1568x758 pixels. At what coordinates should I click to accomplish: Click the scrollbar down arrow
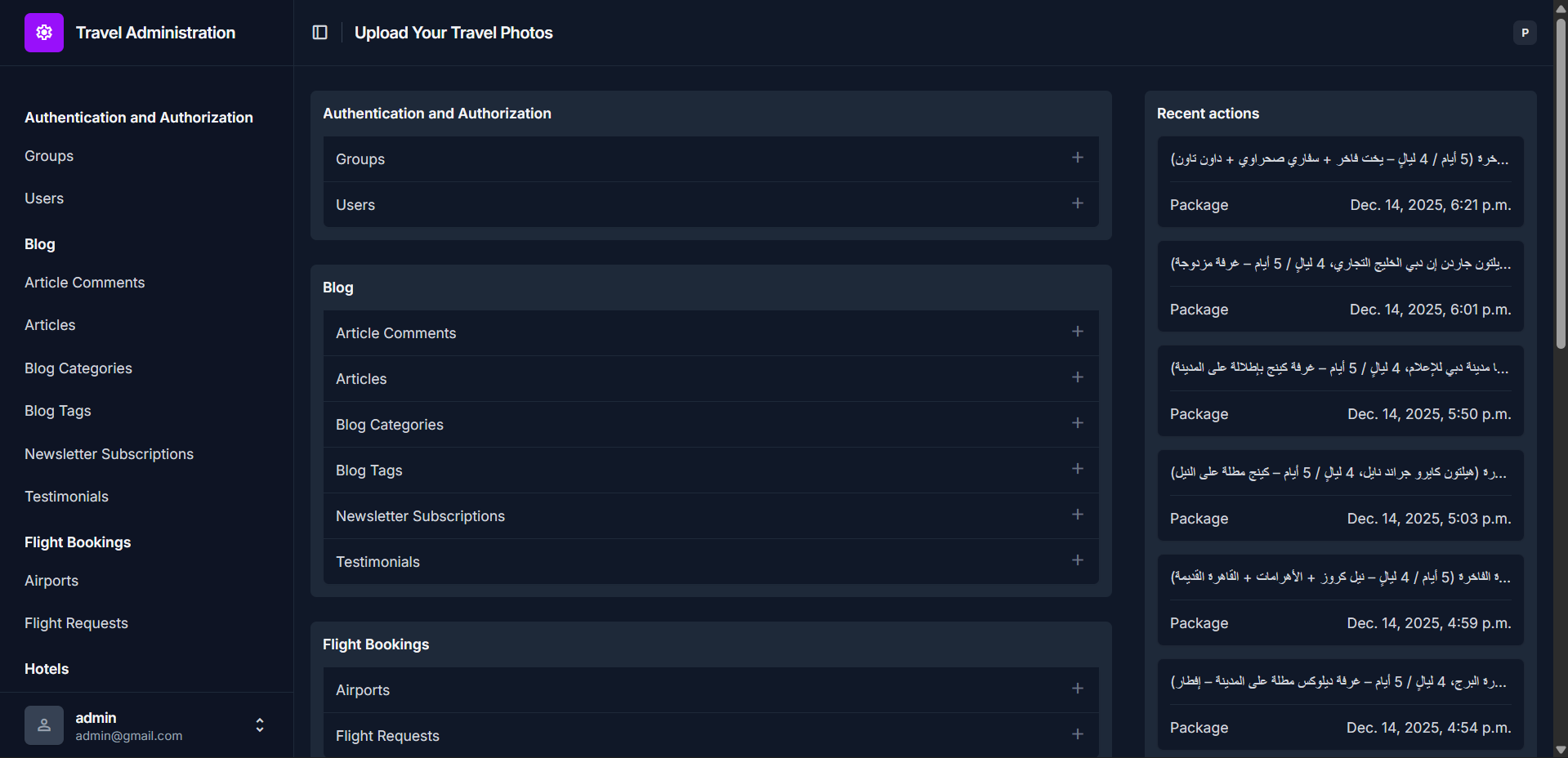(1561, 750)
